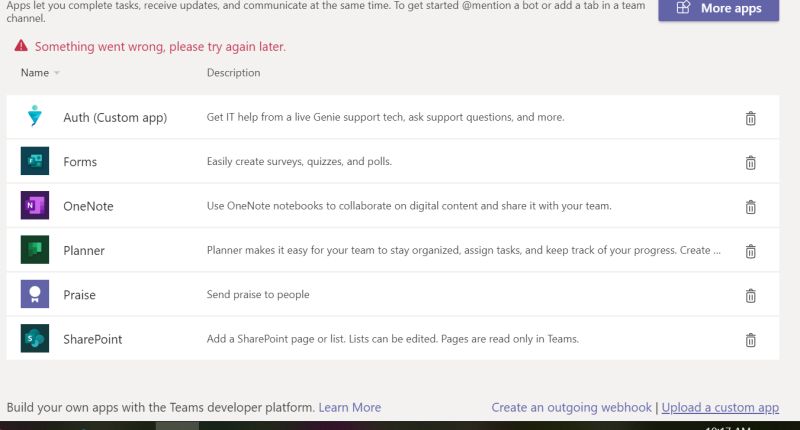This screenshot has width=800, height=430.
Task: Click the SharePoint page or list description
Action: [x=392, y=339]
